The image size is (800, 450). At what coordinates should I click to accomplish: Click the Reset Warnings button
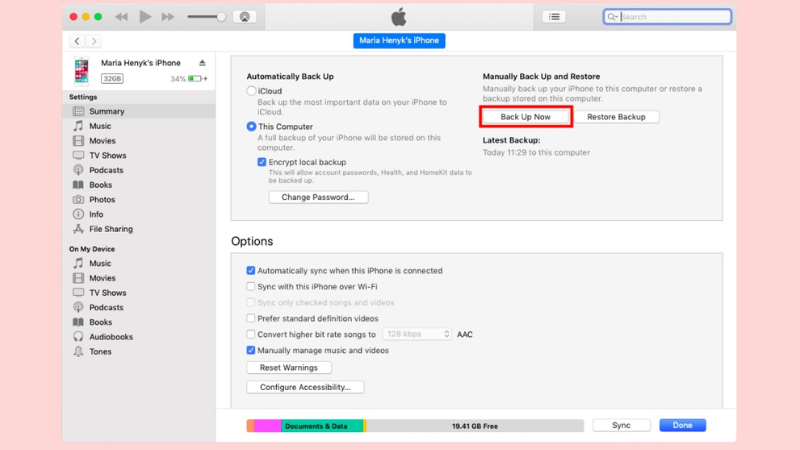[289, 368]
